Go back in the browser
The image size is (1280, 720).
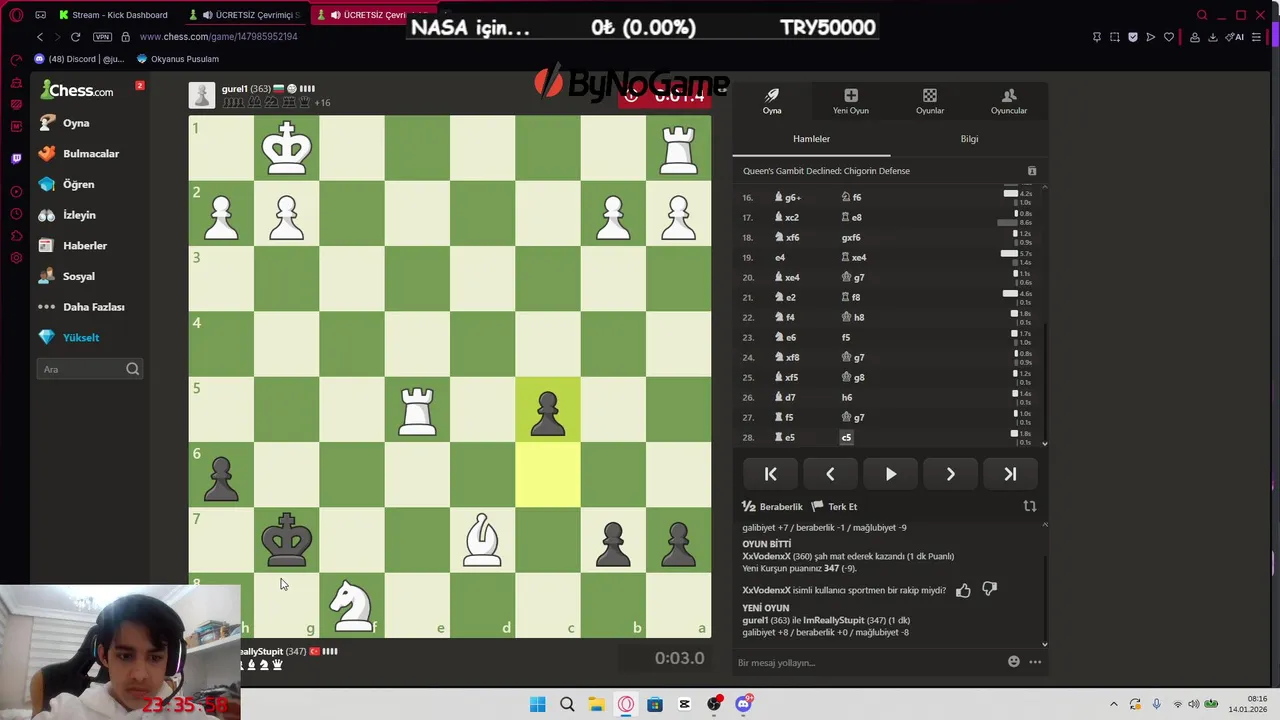coord(40,37)
